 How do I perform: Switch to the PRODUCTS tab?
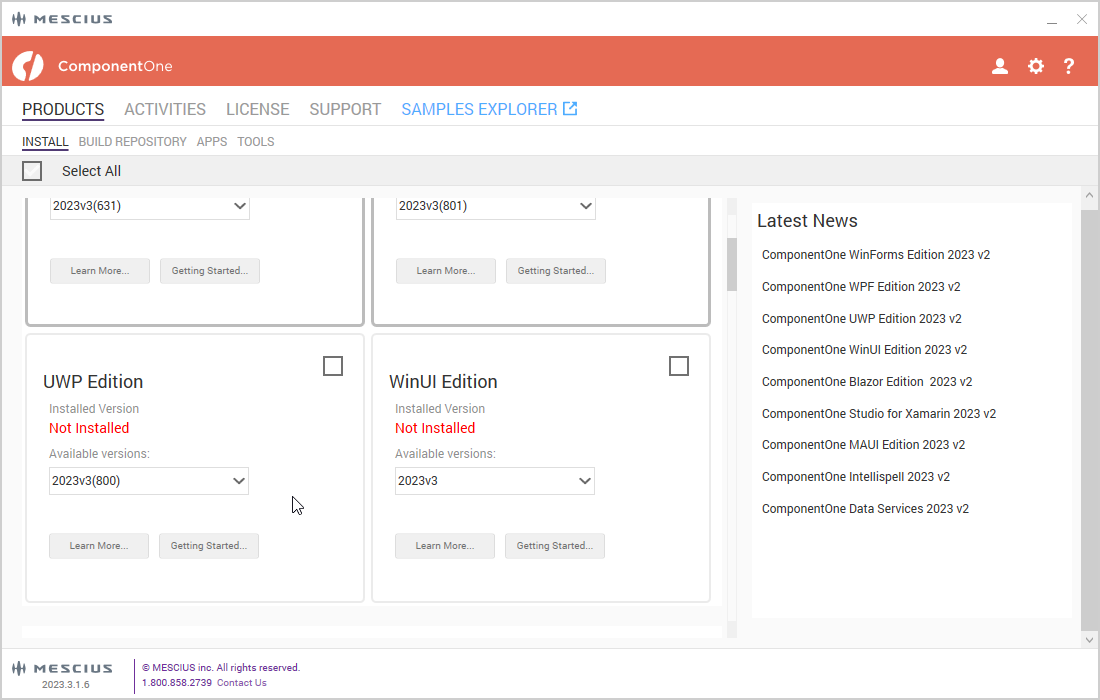point(63,109)
